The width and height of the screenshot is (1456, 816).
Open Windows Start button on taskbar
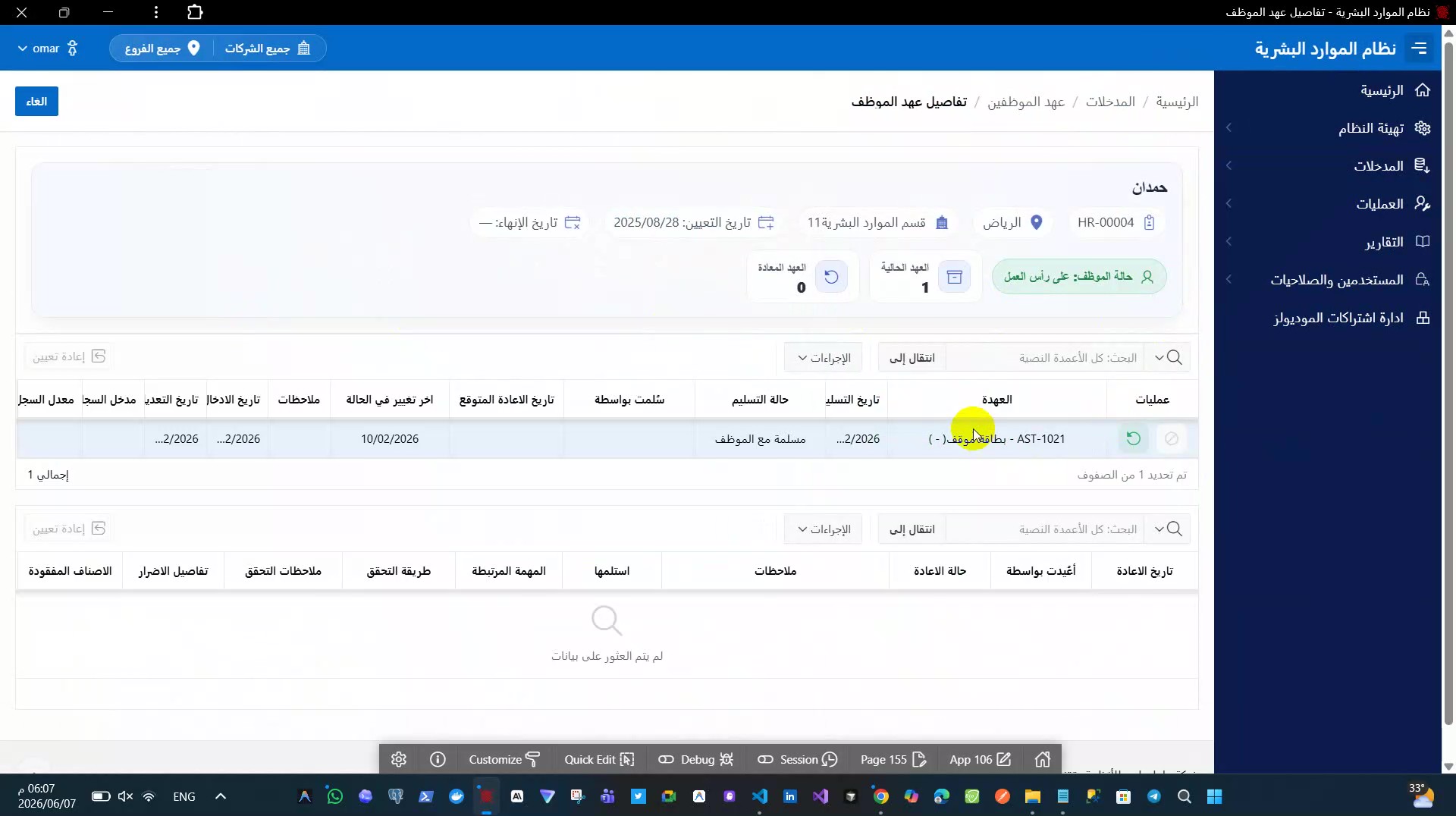1214,796
